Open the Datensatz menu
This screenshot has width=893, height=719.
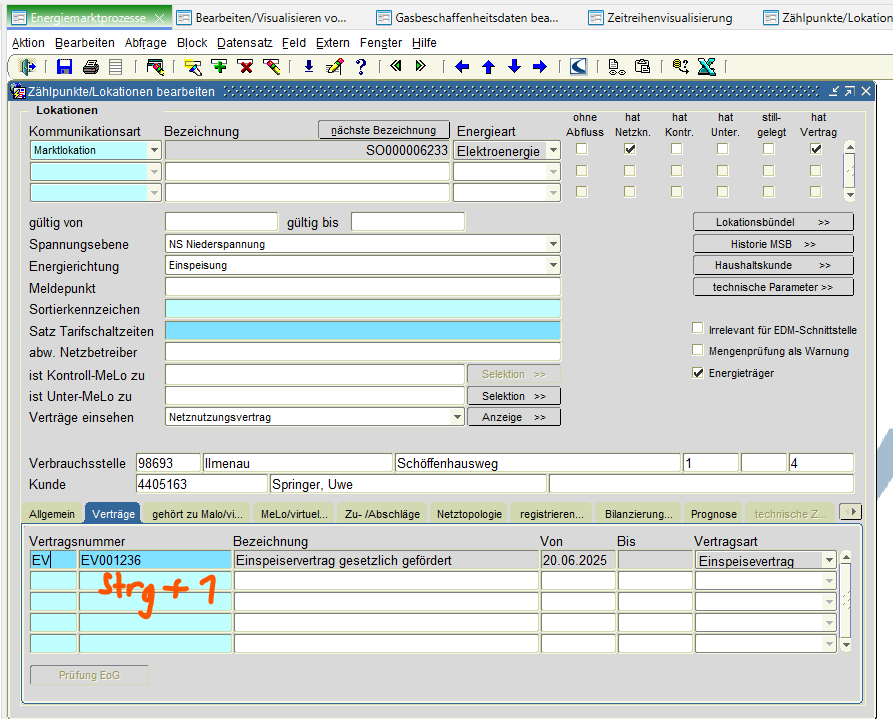tap(244, 43)
